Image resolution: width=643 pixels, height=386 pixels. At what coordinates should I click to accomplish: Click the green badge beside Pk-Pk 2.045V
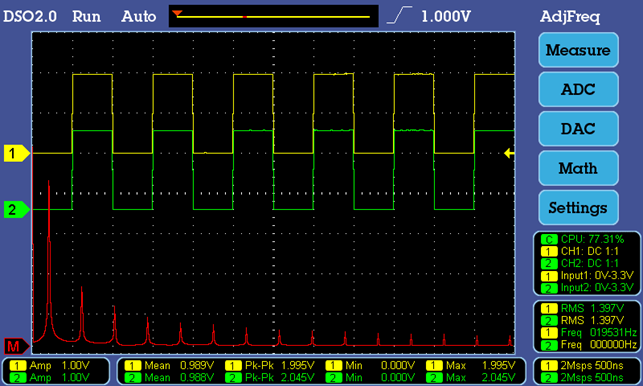point(233,378)
